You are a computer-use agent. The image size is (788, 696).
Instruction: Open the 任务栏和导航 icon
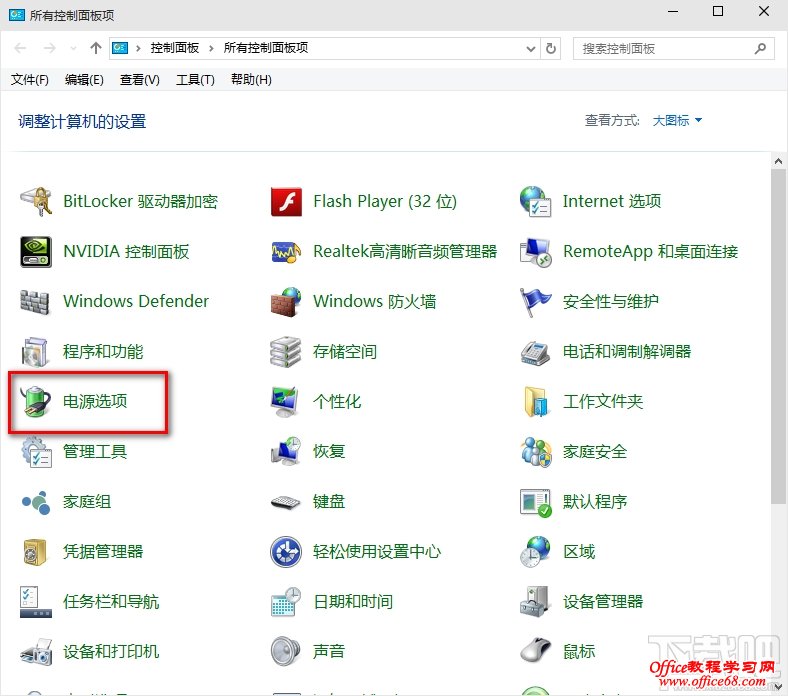point(36,602)
